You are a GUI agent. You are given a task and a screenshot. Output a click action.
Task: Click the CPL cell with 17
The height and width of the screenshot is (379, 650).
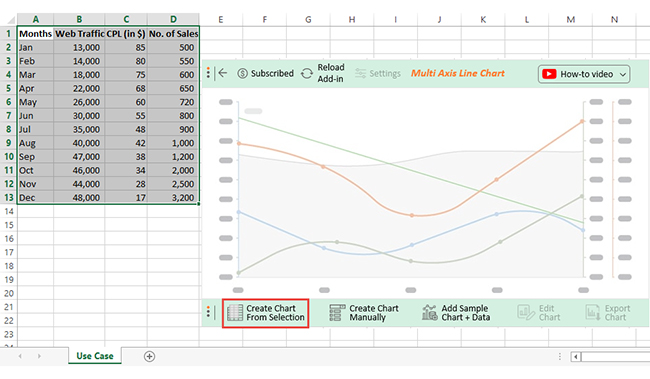point(126,197)
